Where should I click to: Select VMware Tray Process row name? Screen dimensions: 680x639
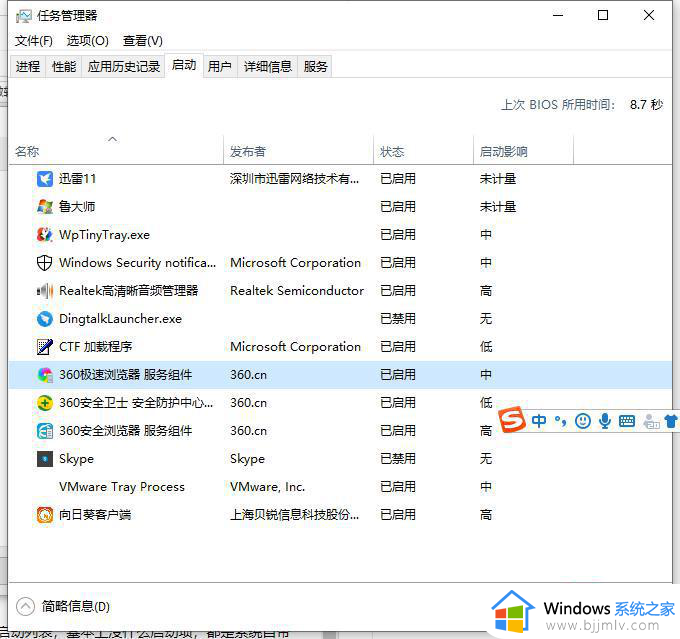(122, 487)
